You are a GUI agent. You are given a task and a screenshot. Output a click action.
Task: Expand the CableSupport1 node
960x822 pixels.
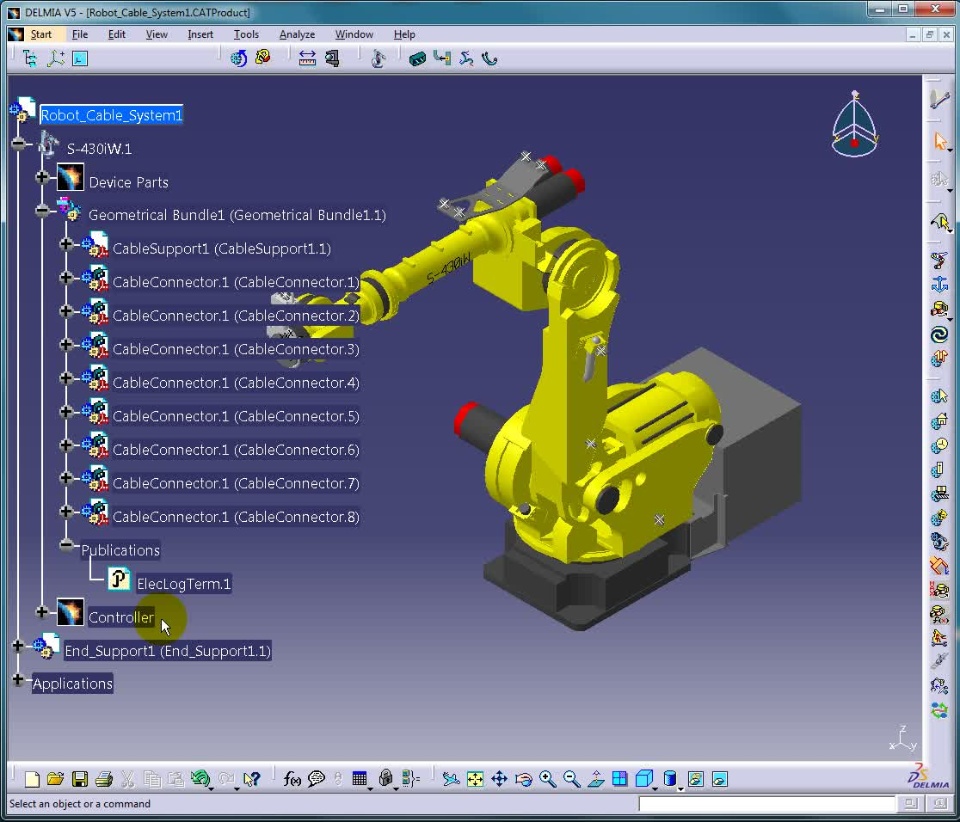point(66,244)
